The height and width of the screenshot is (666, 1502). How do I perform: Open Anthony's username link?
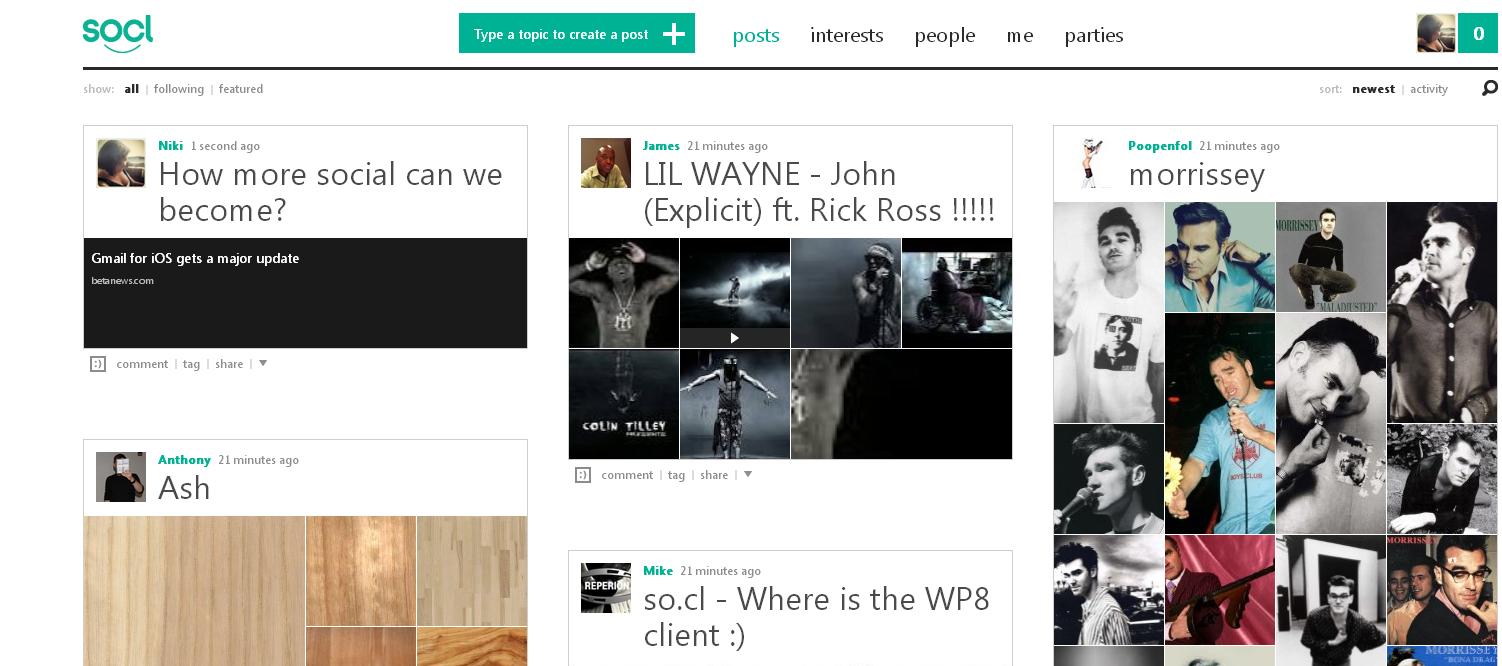(x=184, y=460)
